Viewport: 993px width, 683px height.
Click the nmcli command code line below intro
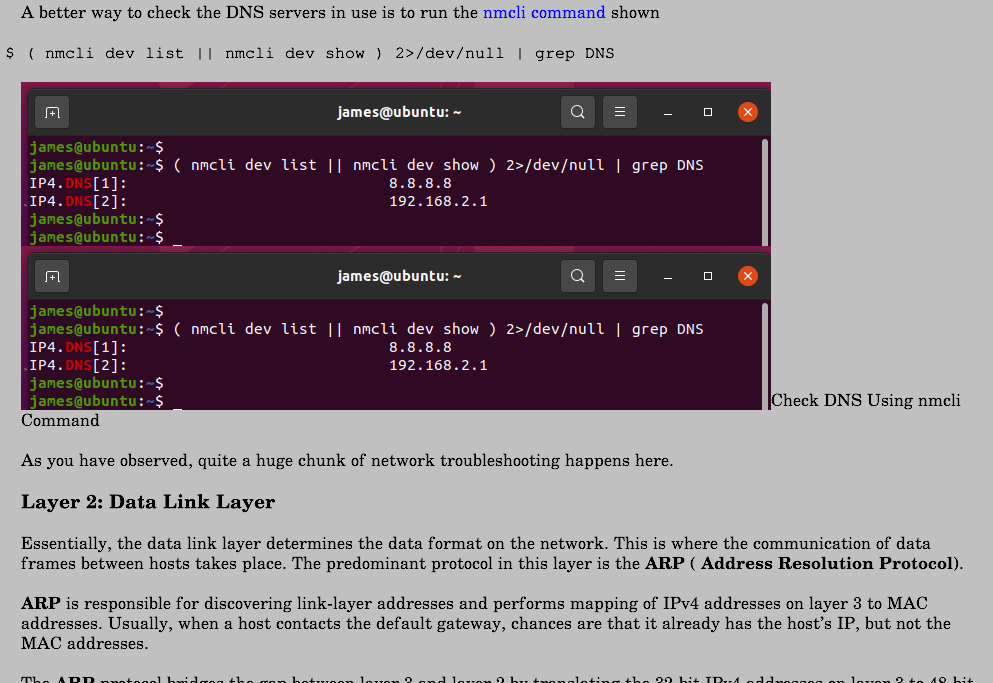(310, 54)
